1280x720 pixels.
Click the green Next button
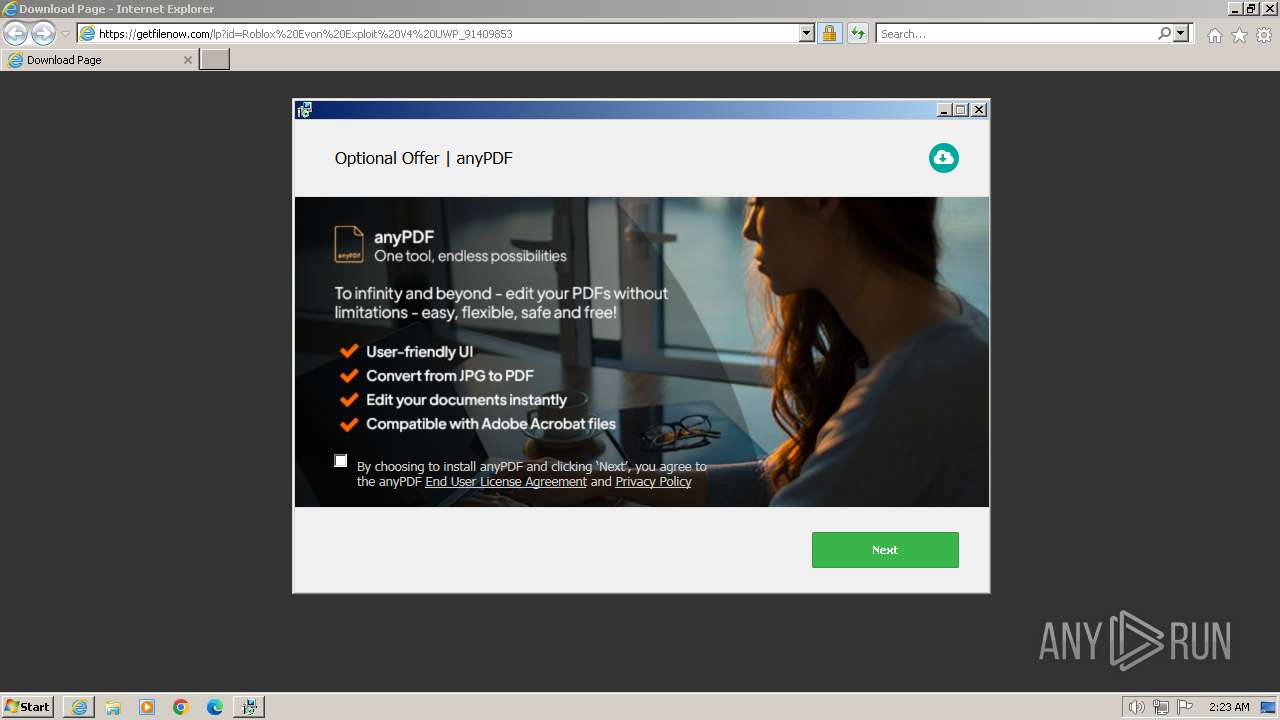tap(885, 550)
